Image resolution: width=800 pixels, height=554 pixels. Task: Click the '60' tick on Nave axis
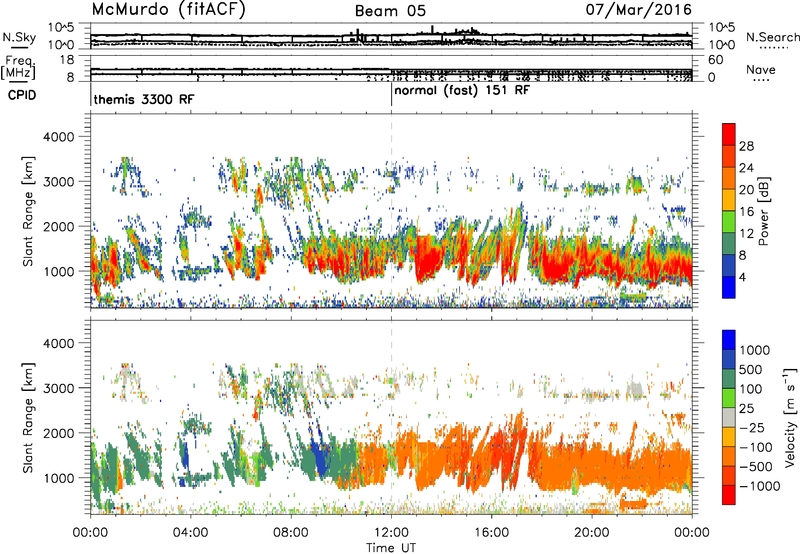(x=716, y=60)
